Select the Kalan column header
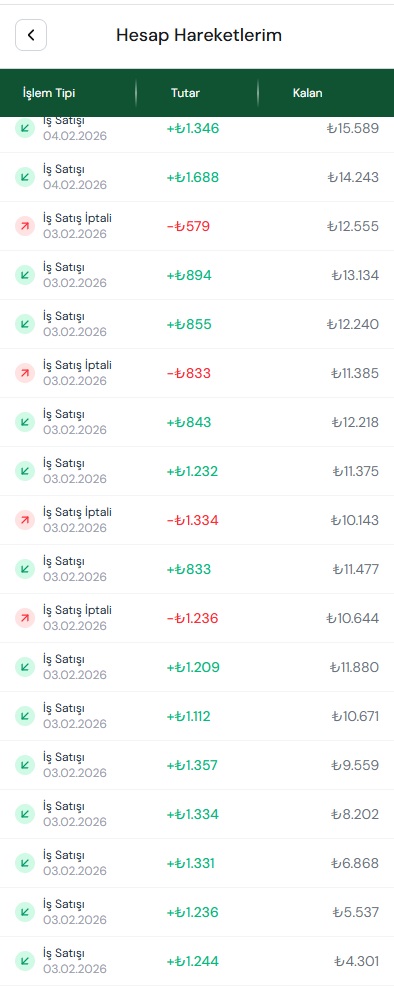 307,93
